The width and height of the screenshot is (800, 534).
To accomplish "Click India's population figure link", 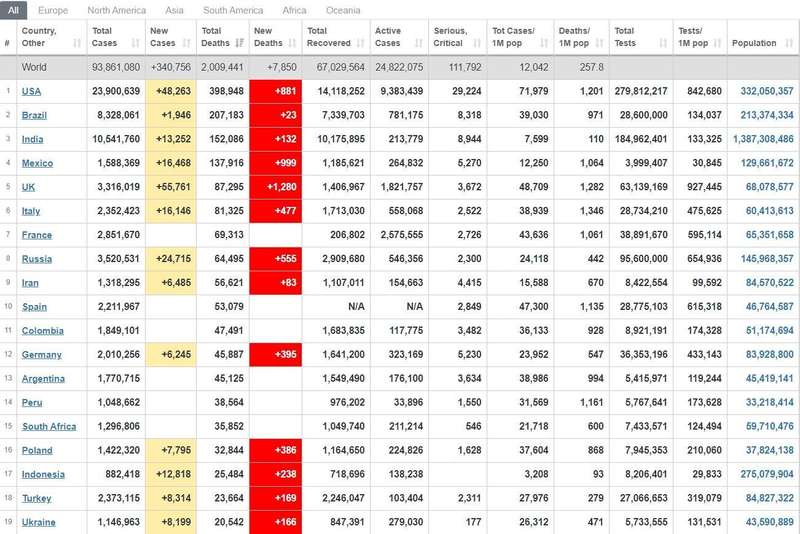I will [761, 140].
